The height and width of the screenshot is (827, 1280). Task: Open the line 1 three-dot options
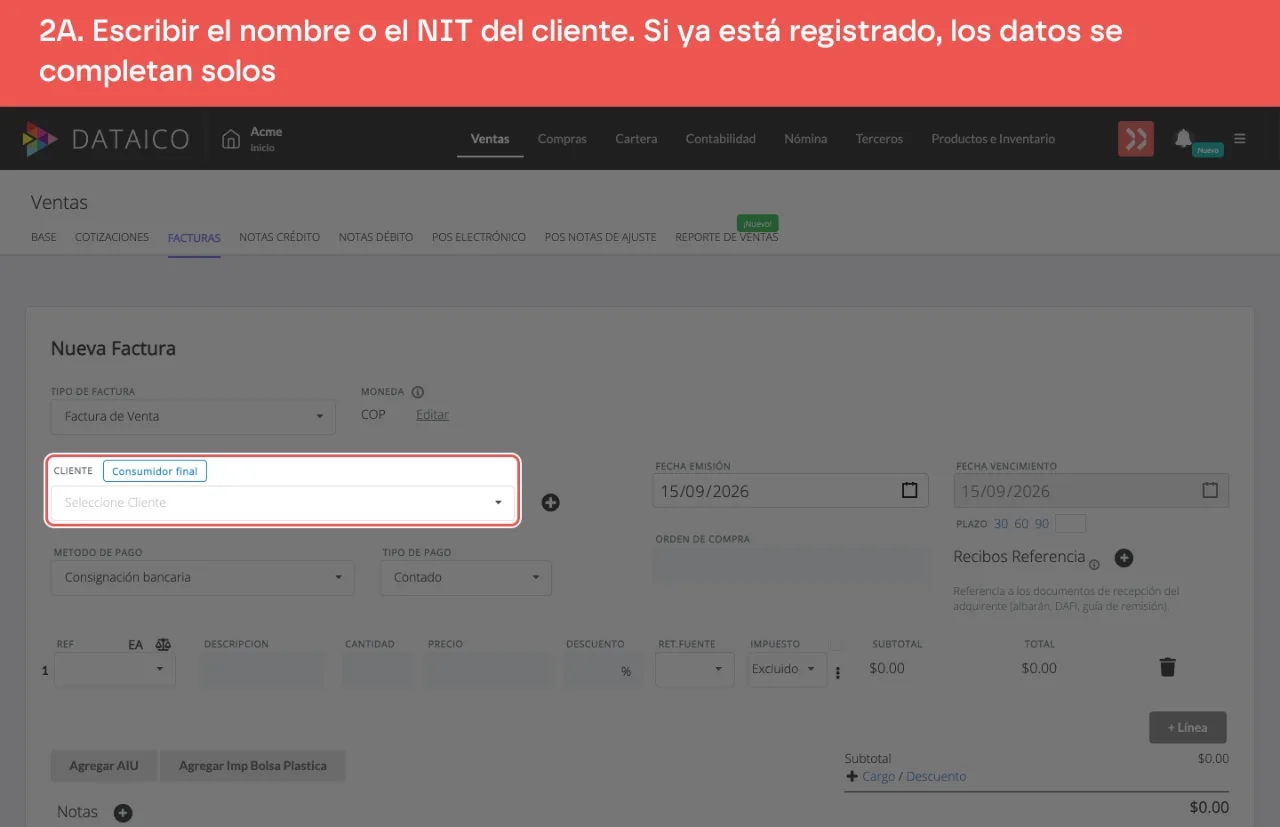click(x=838, y=672)
